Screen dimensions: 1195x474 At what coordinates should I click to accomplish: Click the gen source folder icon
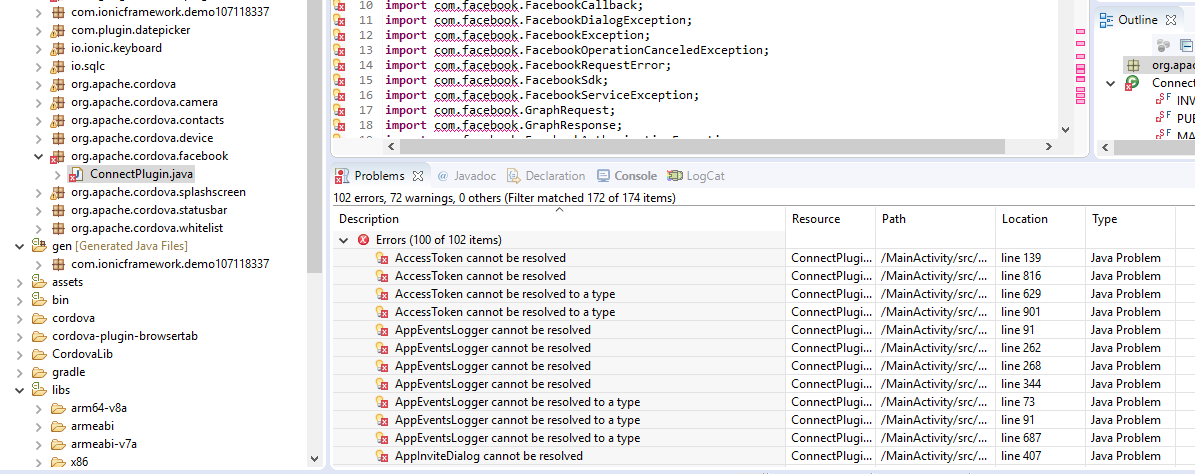click(39, 246)
